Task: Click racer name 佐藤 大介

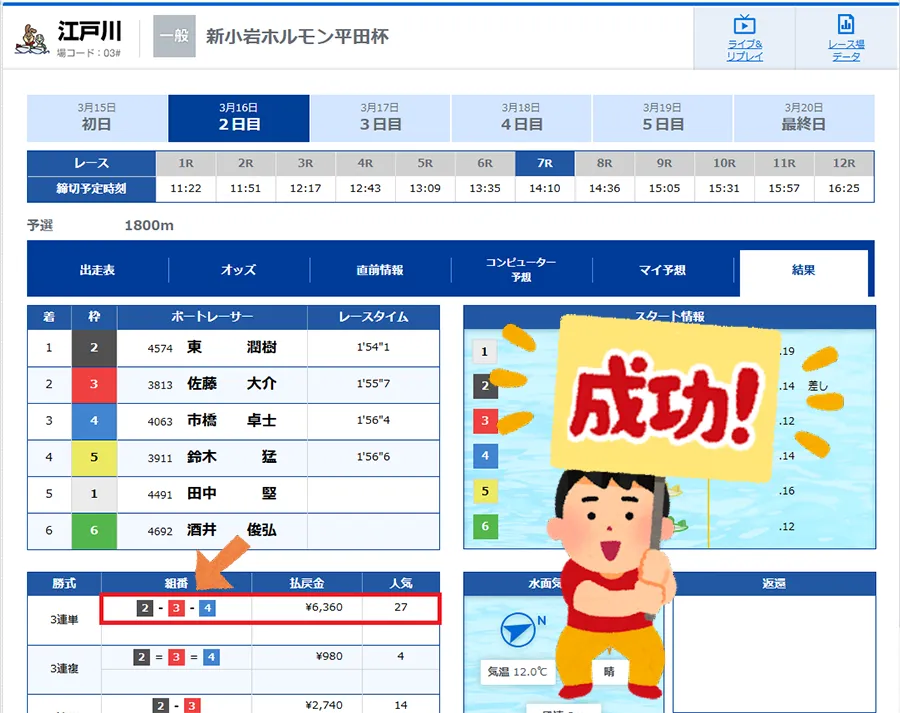Action: tap(231, 384)
